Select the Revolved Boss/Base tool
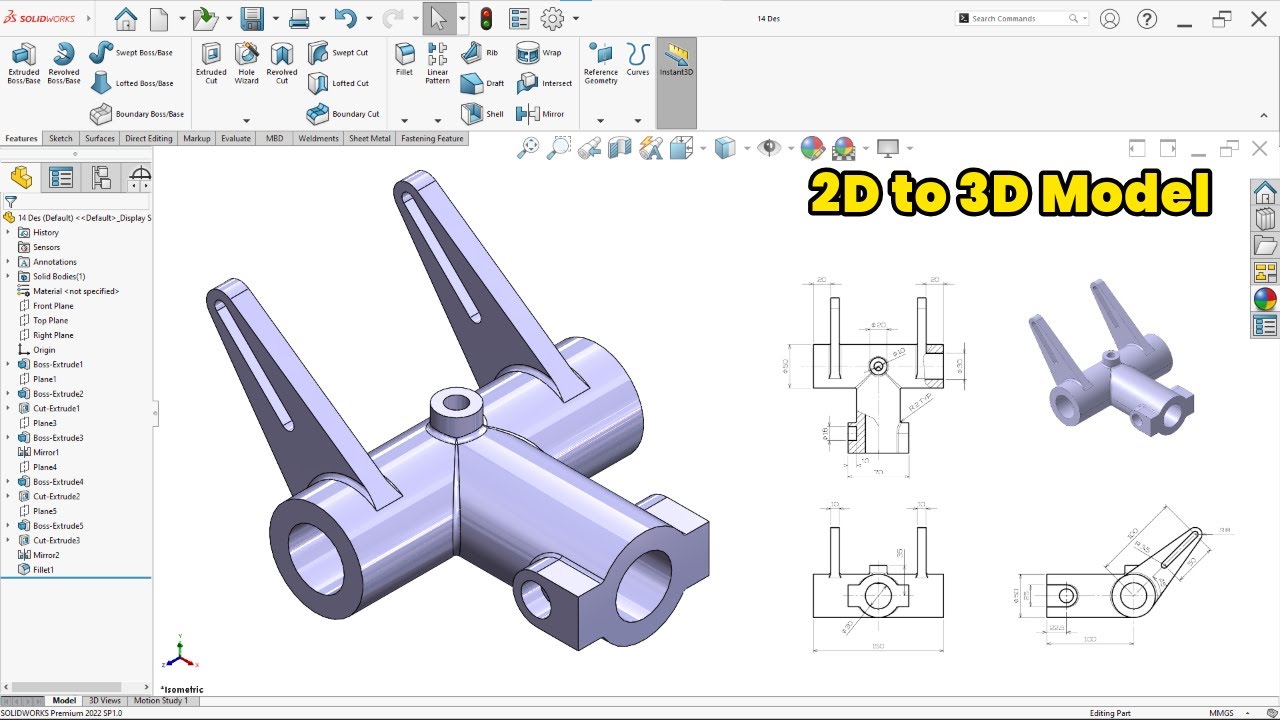 tap(64, 64)
